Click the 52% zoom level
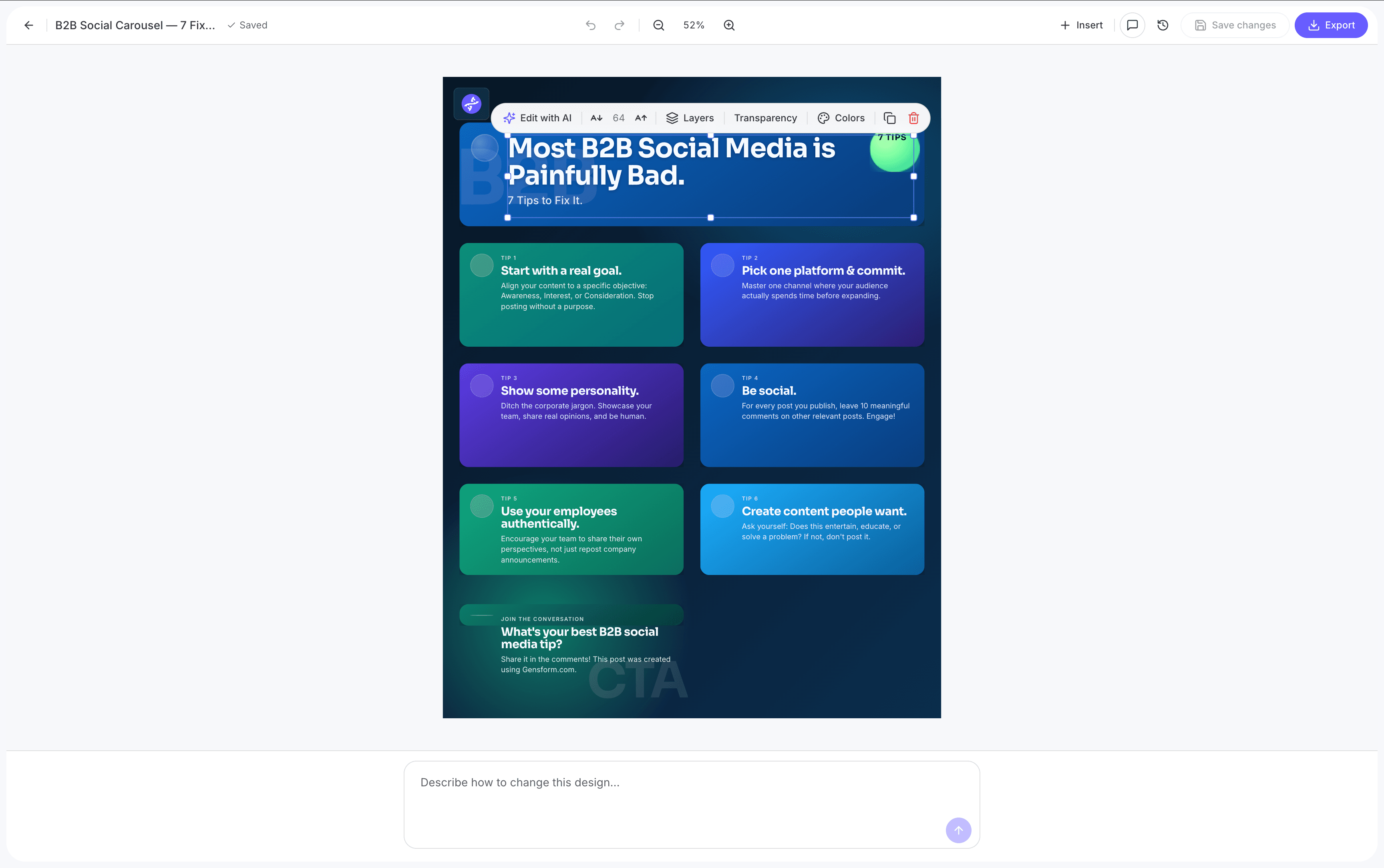This screenshot has width=1384, height=868. point(694,25)
